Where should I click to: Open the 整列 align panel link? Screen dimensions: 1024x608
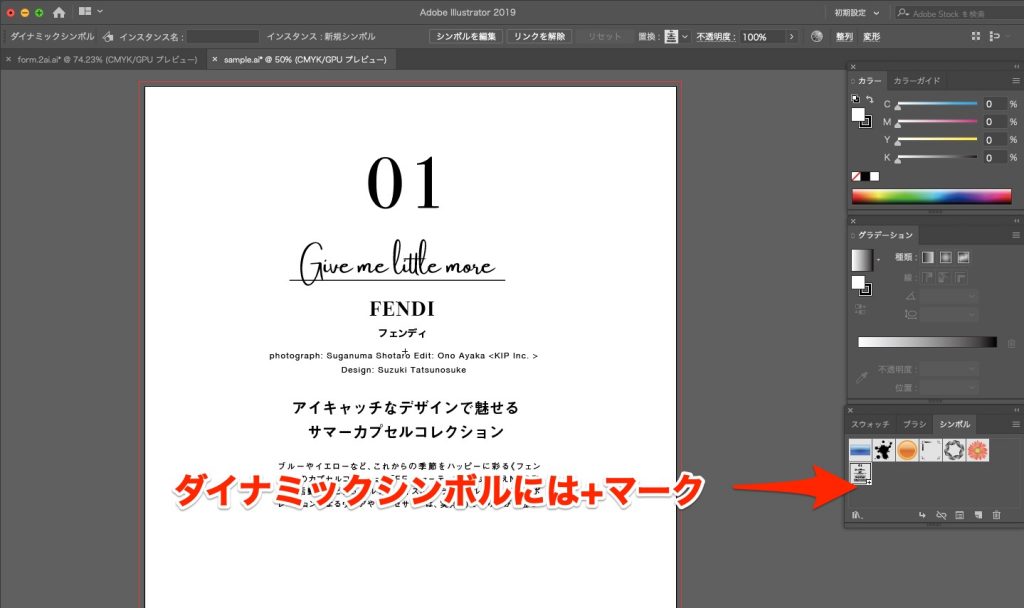tap(844, 37)
